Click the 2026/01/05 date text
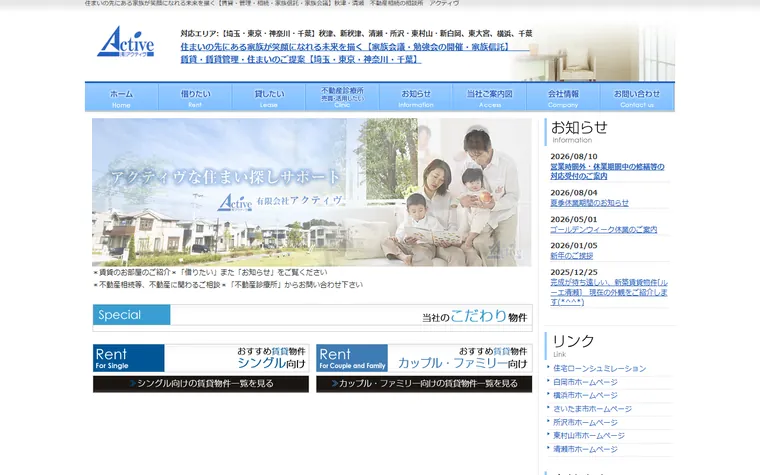Viewport: 760px width, 475px height. 574,245
